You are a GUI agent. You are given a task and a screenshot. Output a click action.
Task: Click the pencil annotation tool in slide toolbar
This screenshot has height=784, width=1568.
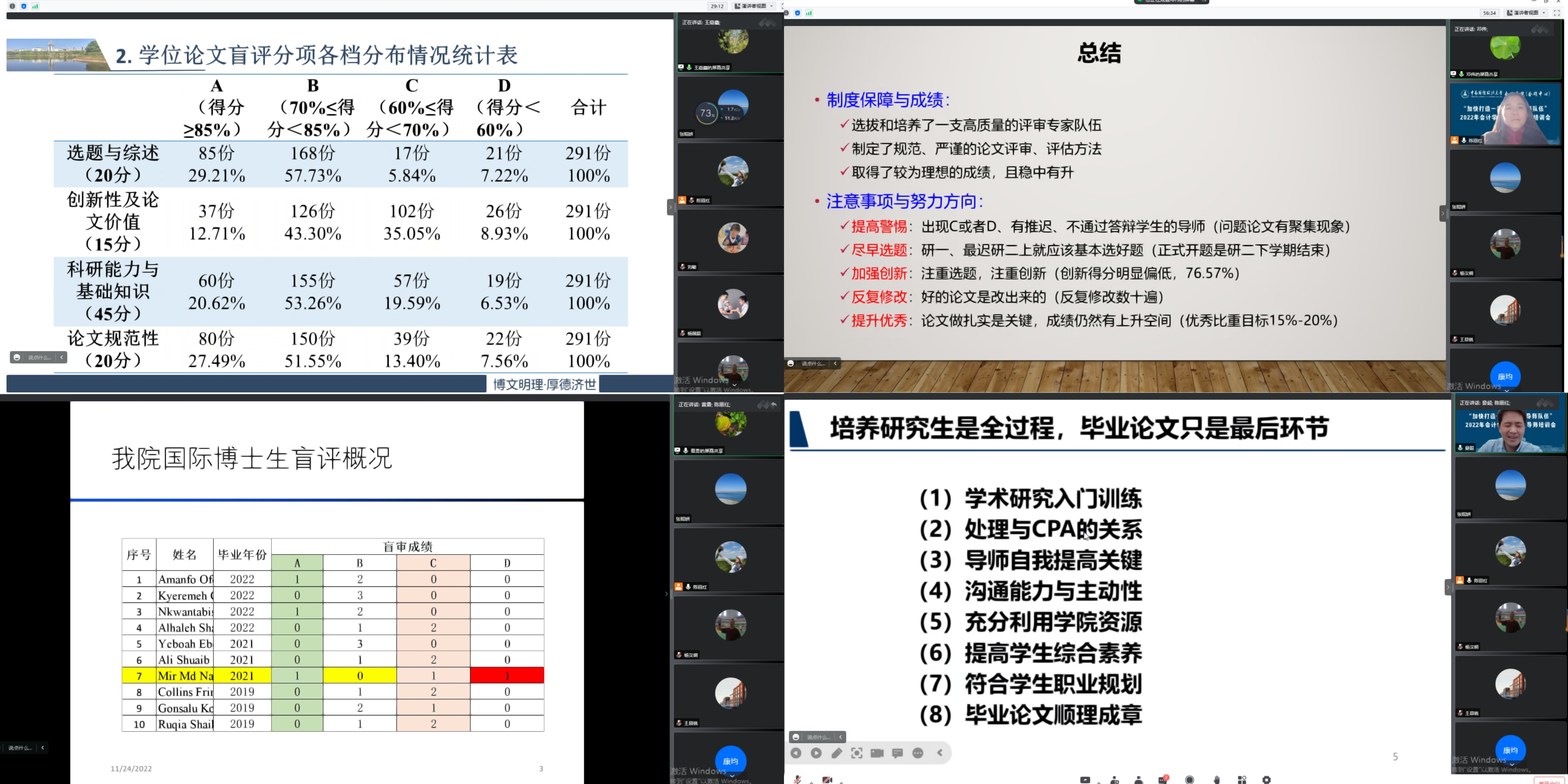[836, 753]
